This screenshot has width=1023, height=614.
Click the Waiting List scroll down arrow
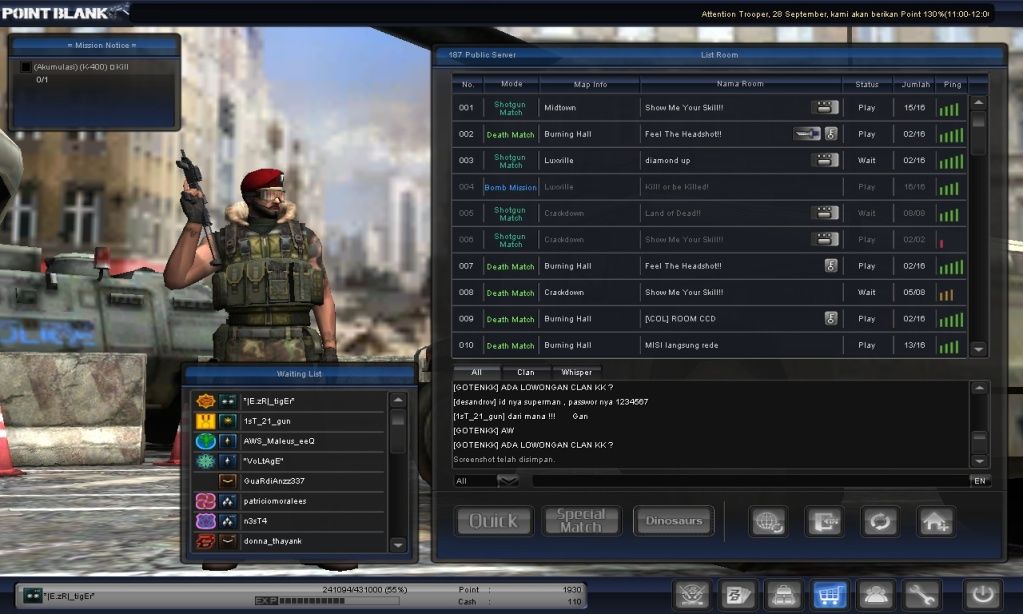pyautogui.click(x=397, y=544)
